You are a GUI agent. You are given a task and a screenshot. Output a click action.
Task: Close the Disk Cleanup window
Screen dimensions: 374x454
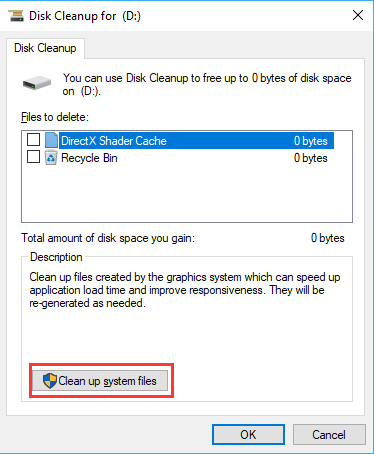[358, 15]
